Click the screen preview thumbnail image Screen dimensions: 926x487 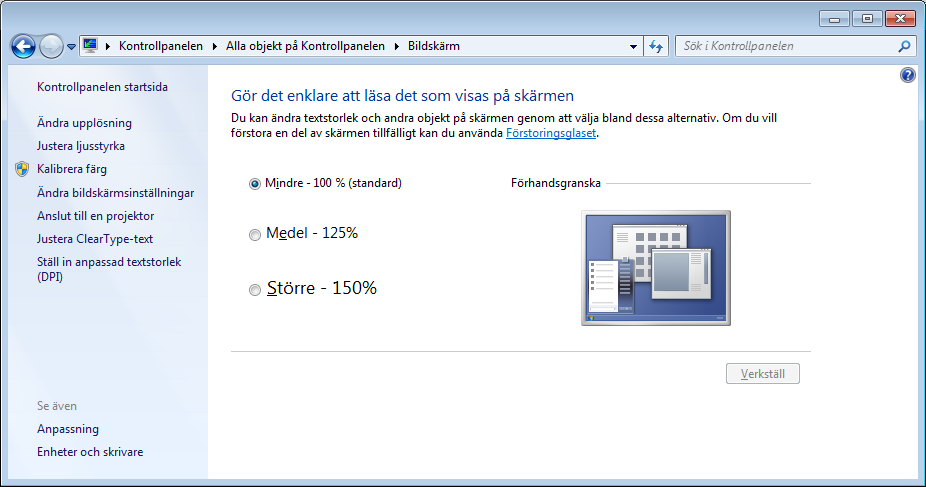(656, 268)
